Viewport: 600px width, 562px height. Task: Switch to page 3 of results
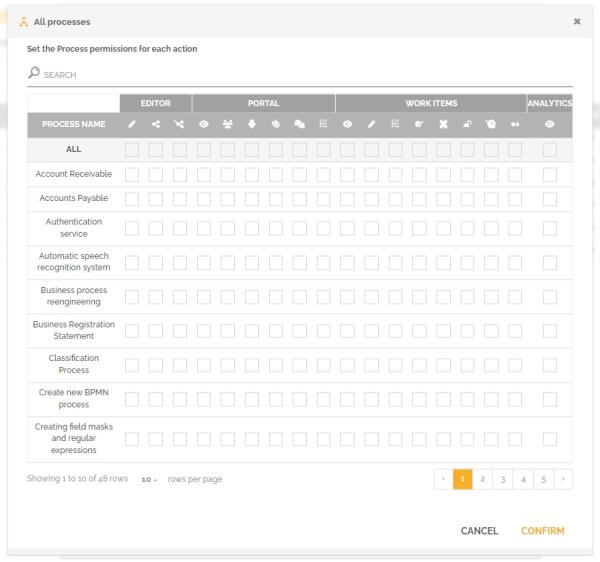click(x=503, y=479)
